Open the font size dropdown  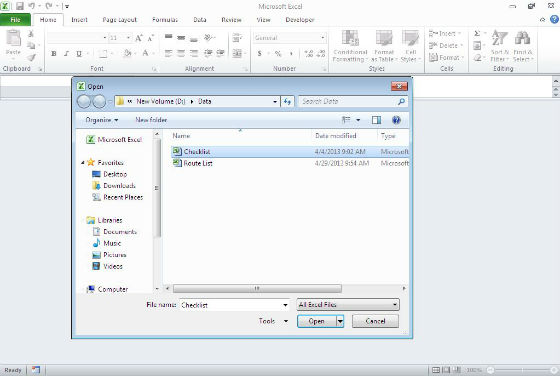[128, 37]
